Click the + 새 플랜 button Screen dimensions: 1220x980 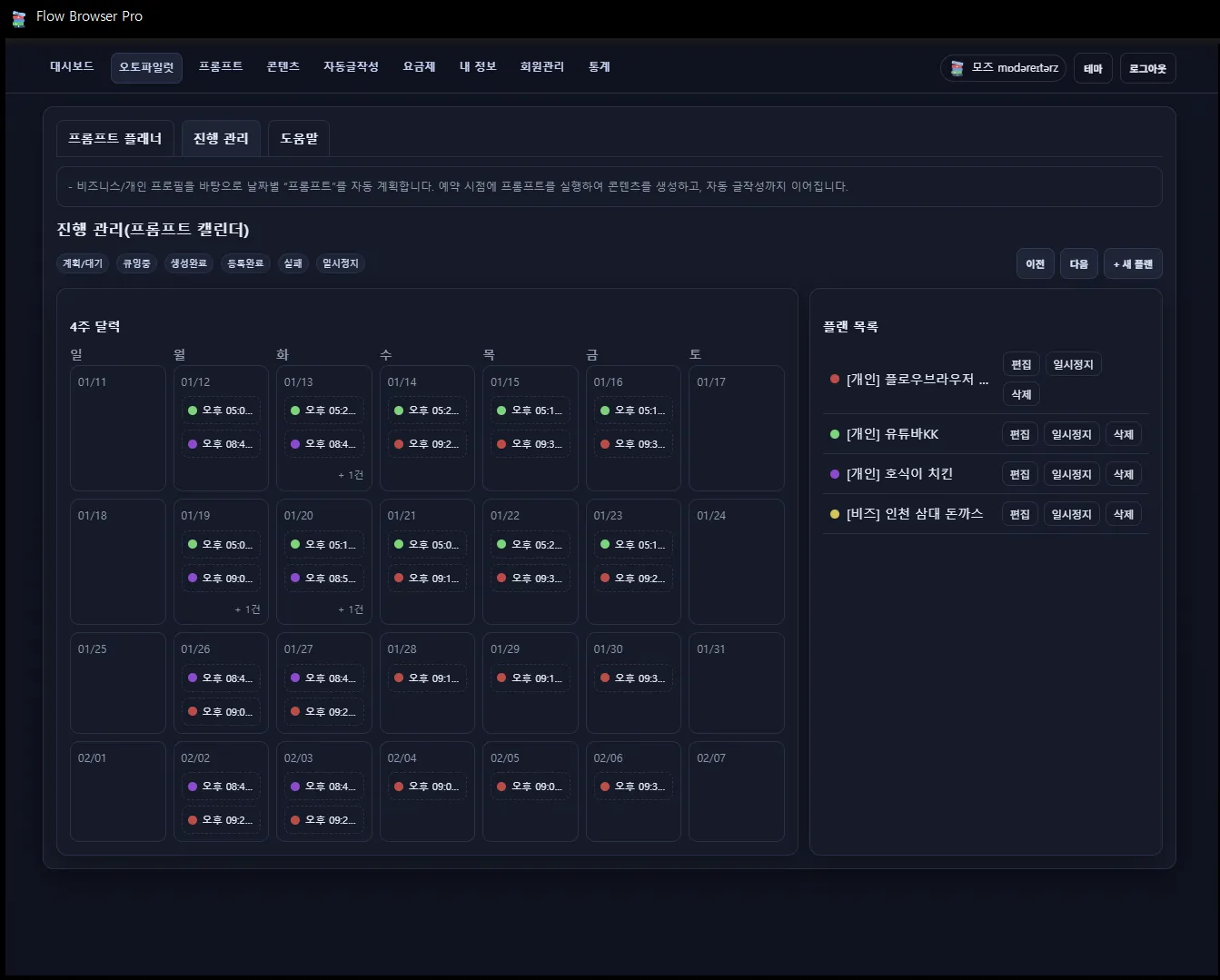coord(1133,263)
